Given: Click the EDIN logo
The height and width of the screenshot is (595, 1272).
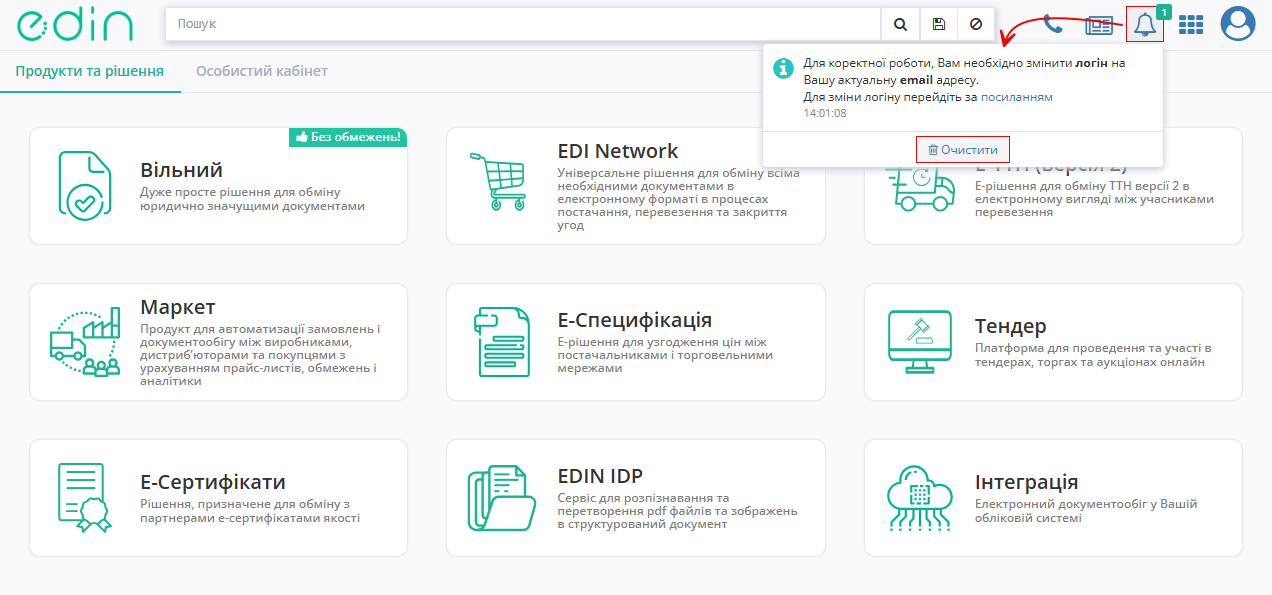Looking at the screenshot, I should tap(75, 25).
